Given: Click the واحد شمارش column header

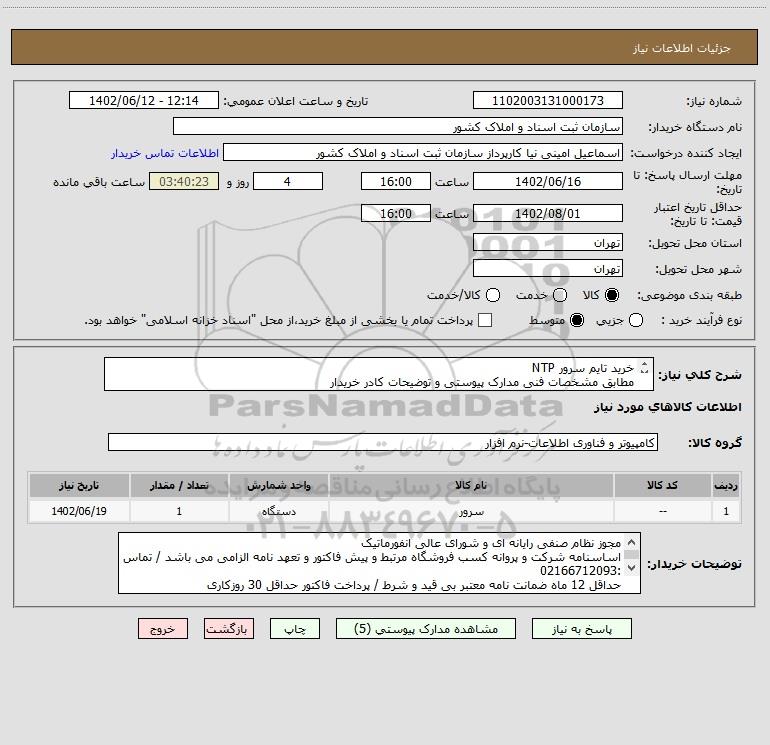Looking at the screenshot, I should [x=278, y=486].
